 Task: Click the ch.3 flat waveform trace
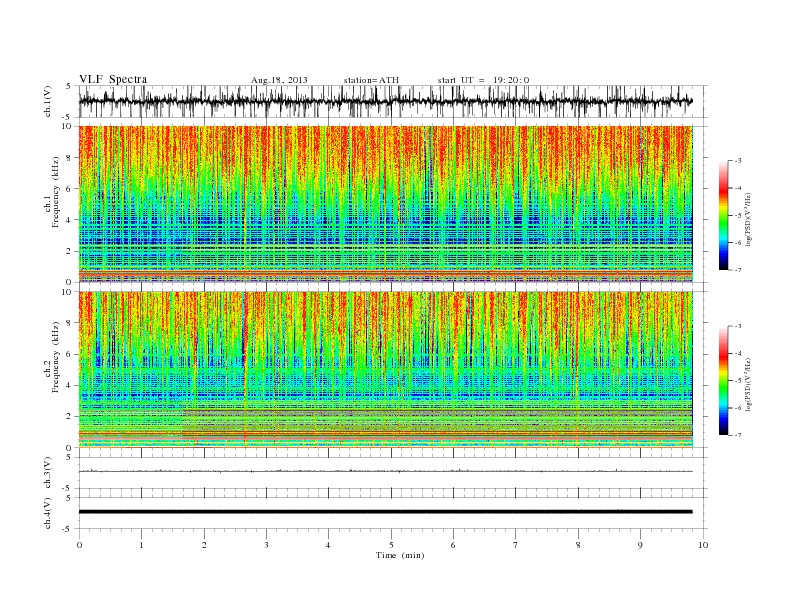pos(386,471)
